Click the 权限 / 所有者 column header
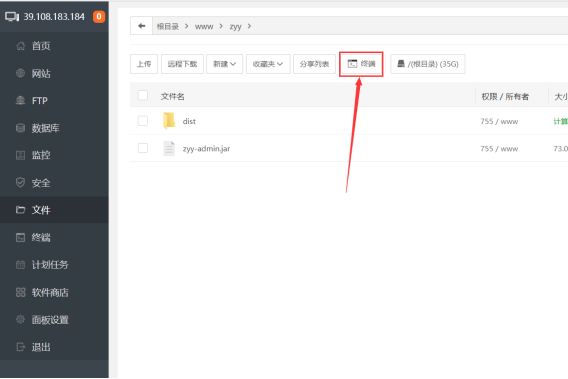 505,96
